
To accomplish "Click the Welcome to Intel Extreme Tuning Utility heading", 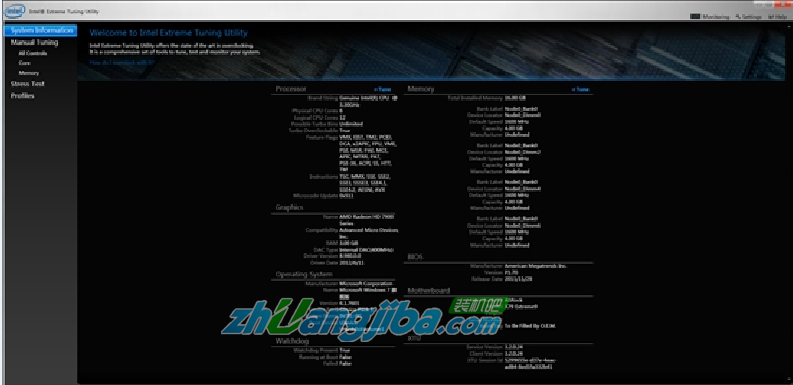I will click(x=168, y=33).
